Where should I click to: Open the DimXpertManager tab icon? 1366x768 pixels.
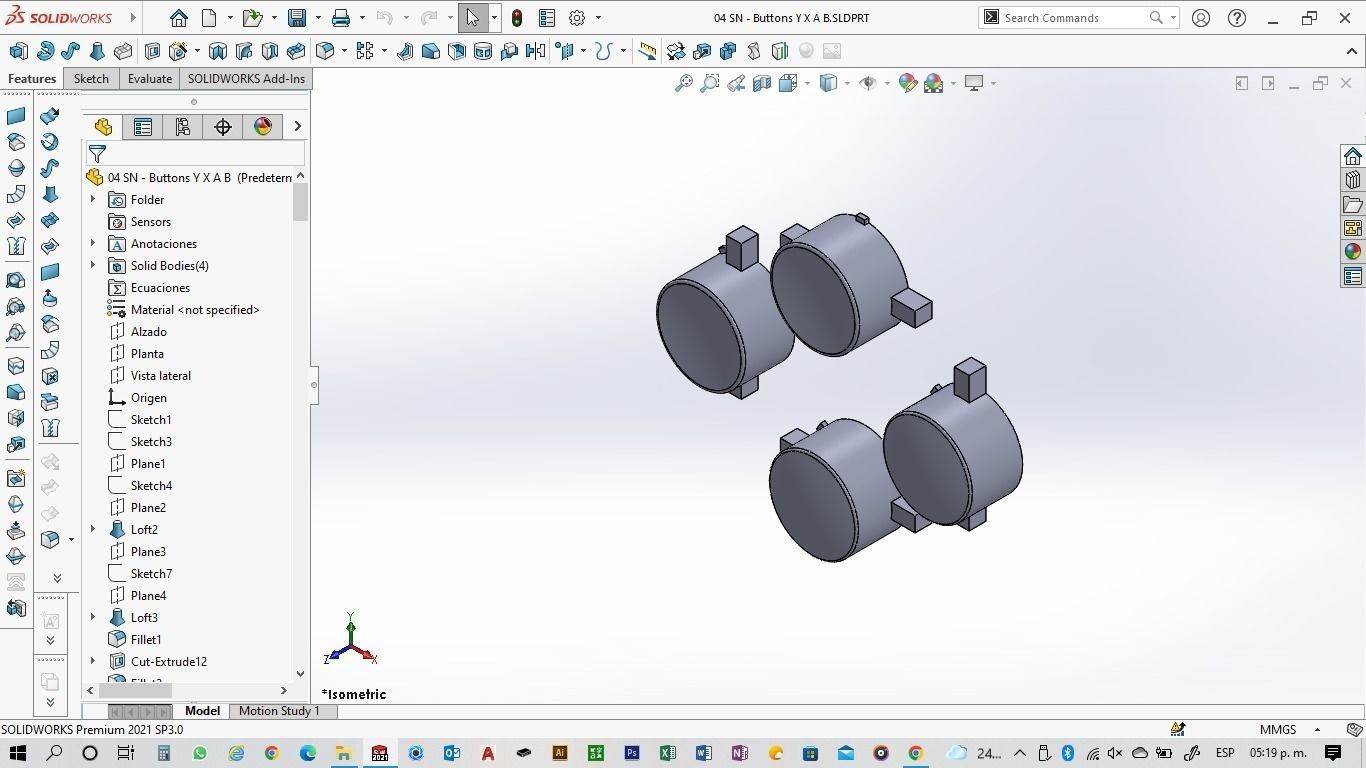[222, 126]
